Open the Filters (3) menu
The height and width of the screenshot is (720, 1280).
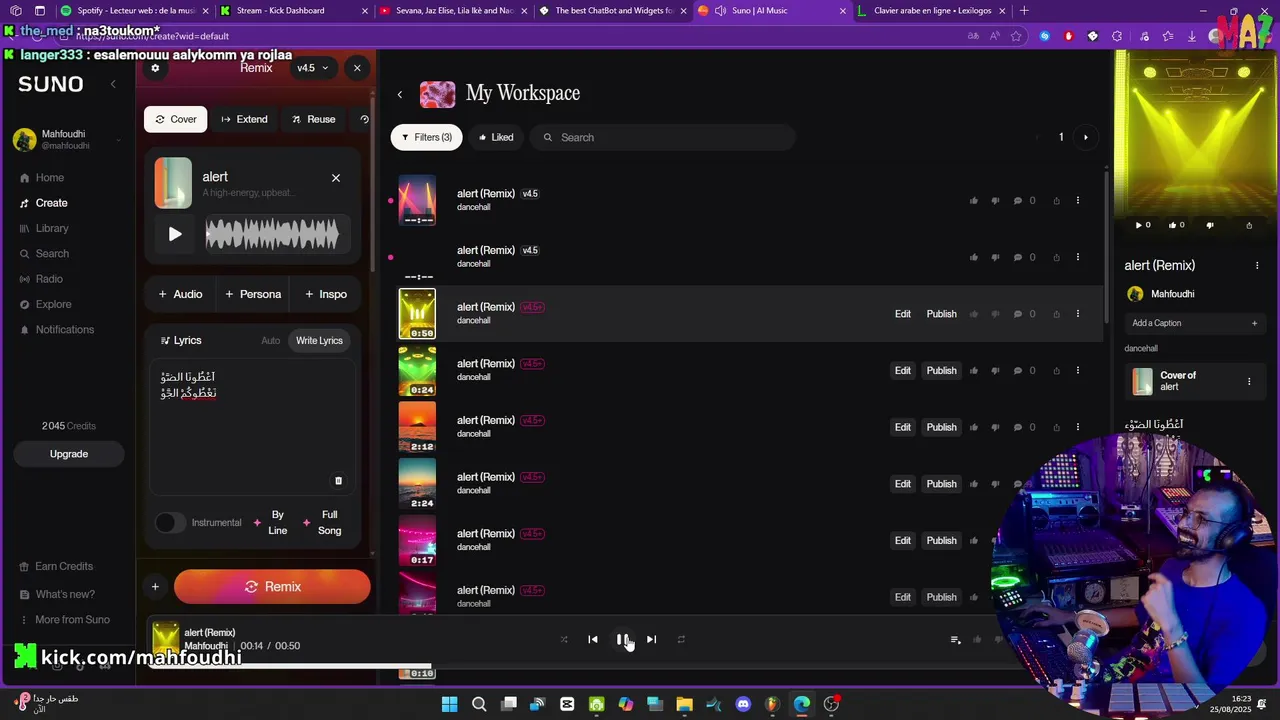point(427,137)
